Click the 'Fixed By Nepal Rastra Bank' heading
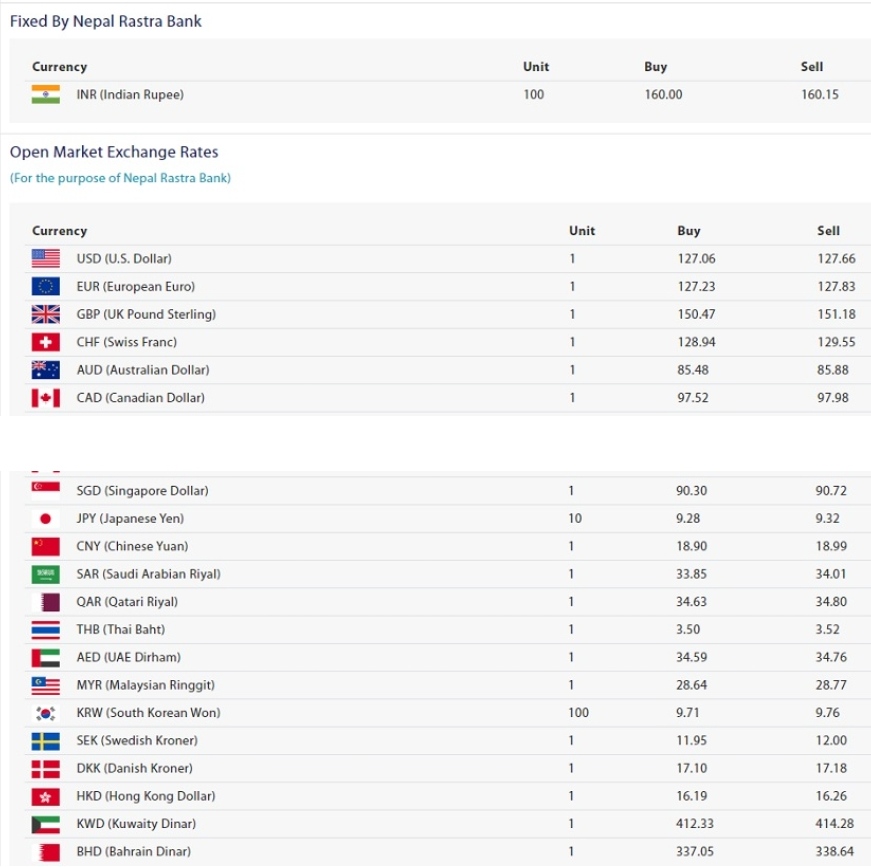 (106, 22)
